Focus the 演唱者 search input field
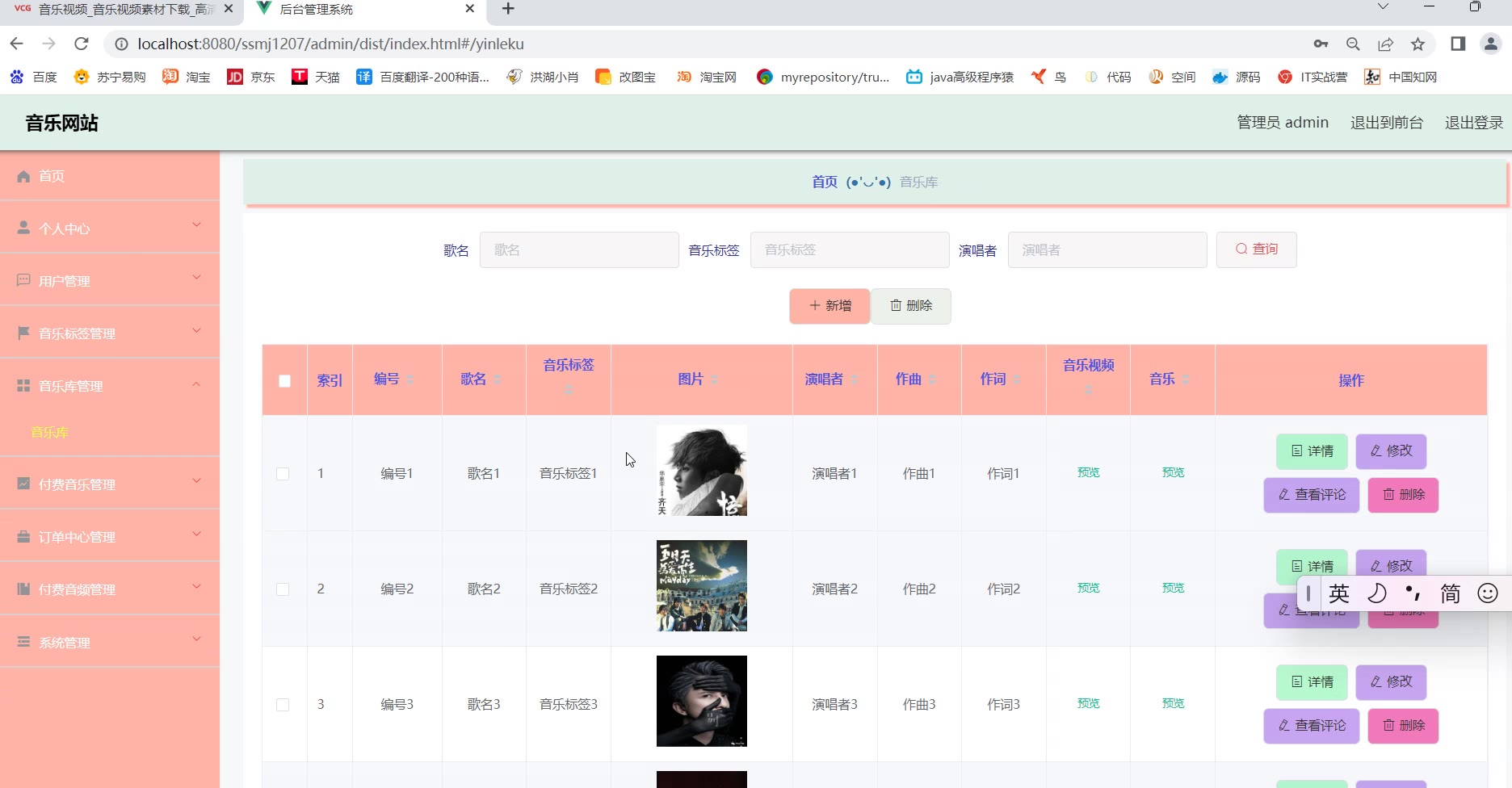Viewport: 1512px width, 788px height. [x=1107, y=250]
